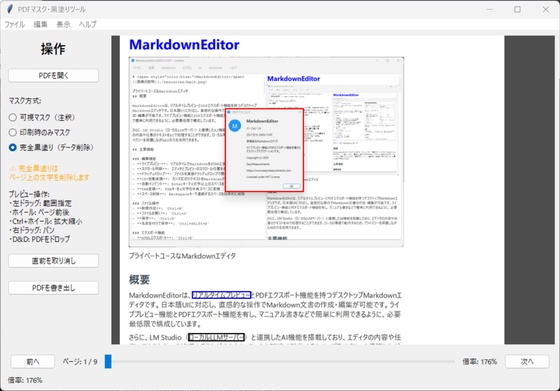Close the PDFマスク window
Screen dimensions: 560x391
[546, 10]
